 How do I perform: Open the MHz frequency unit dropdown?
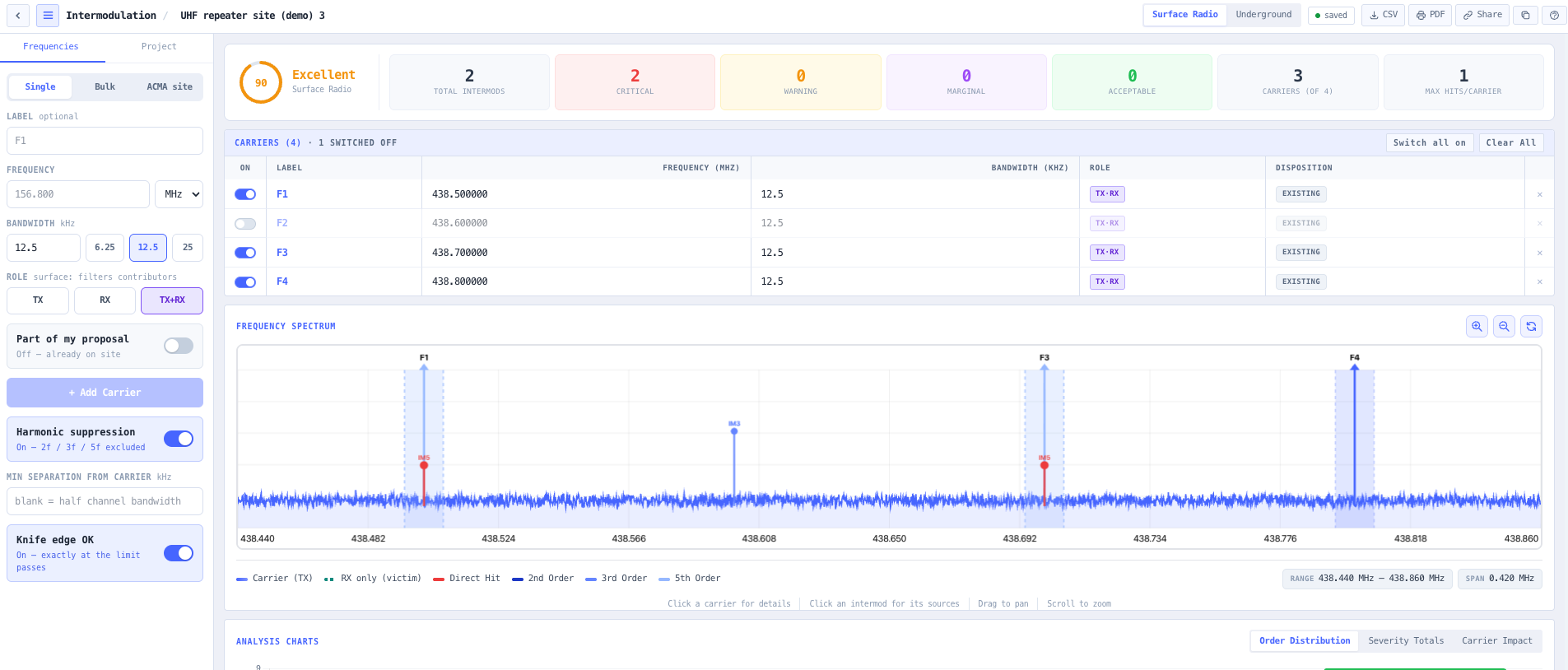click(x=179, y=194)
